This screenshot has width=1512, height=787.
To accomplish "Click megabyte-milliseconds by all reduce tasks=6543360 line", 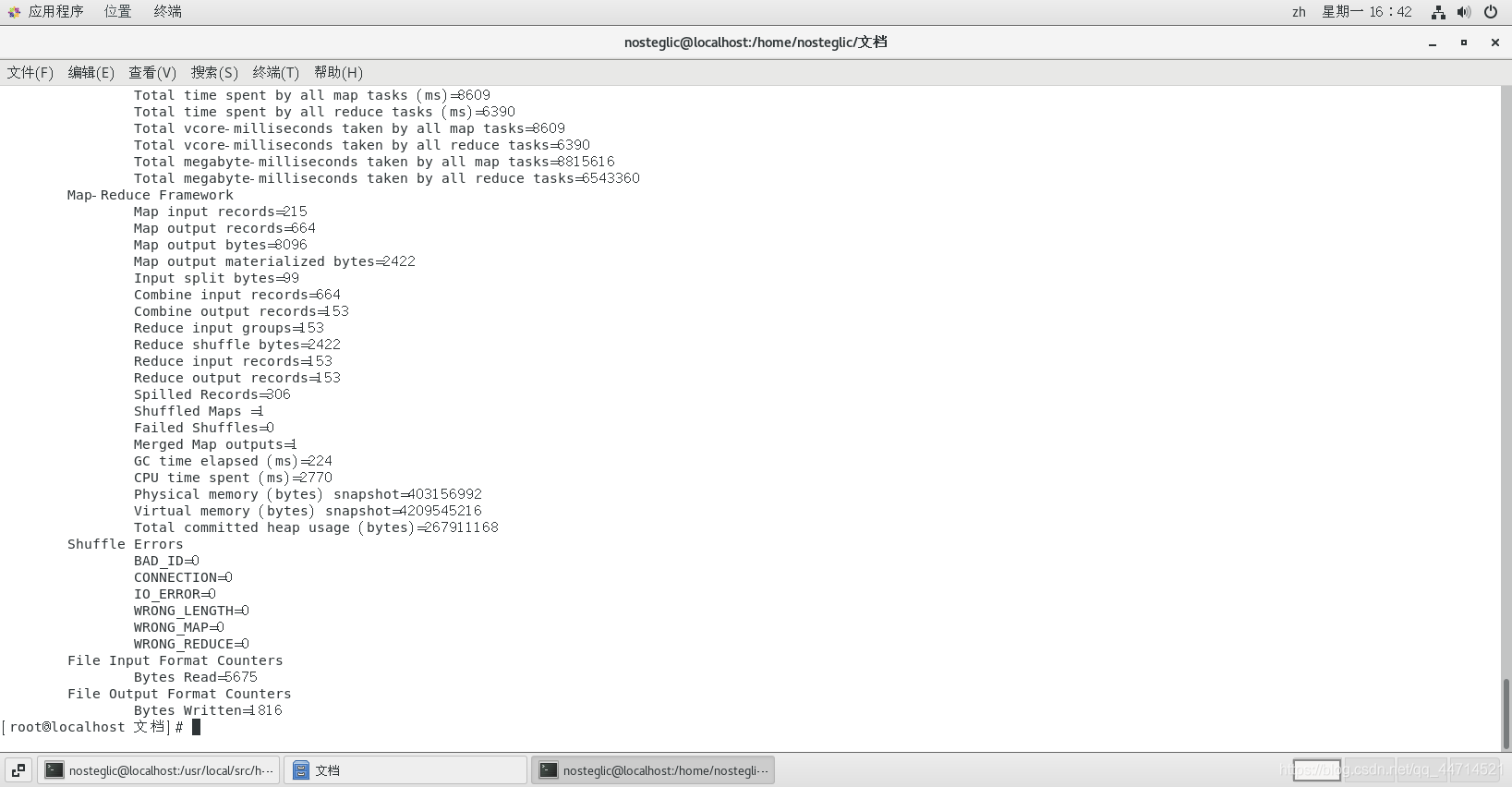I will pos(387,178).
